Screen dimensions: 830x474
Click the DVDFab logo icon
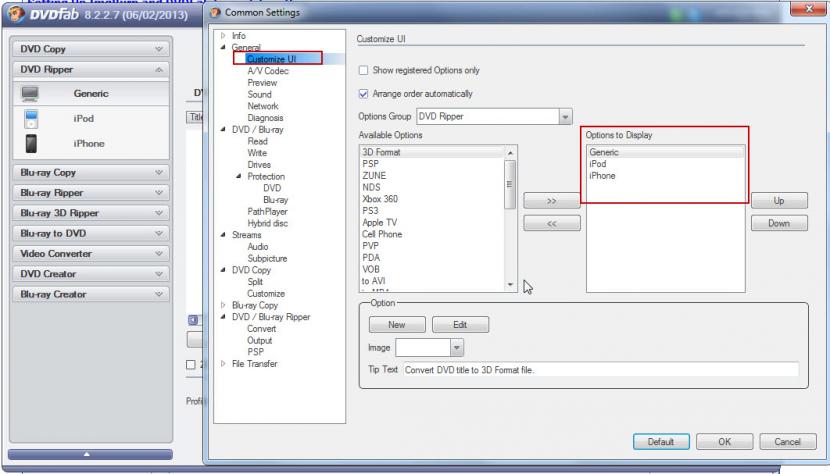[x=16, y=14]
